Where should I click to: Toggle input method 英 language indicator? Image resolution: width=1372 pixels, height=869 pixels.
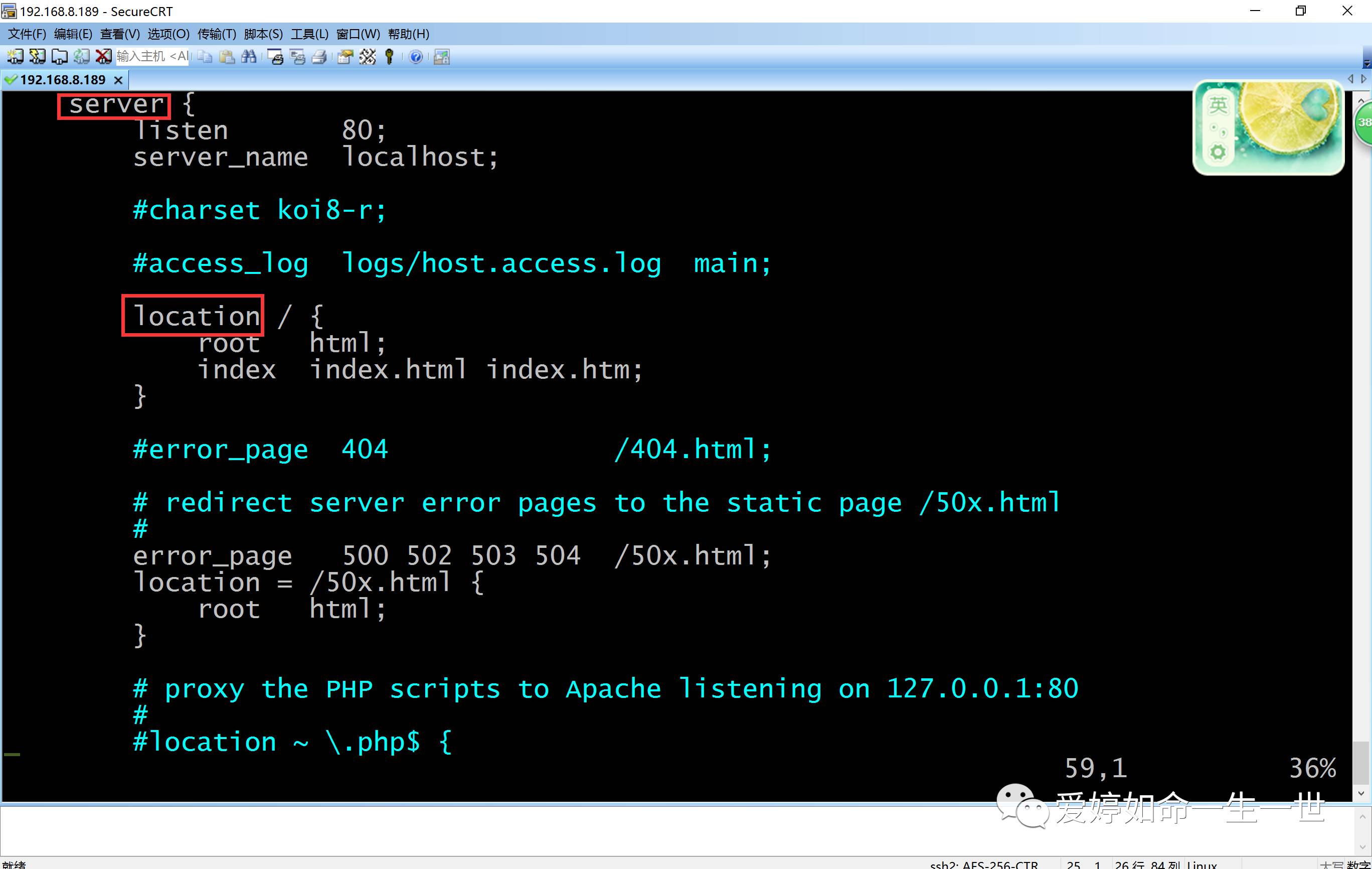coord(1218,105)
